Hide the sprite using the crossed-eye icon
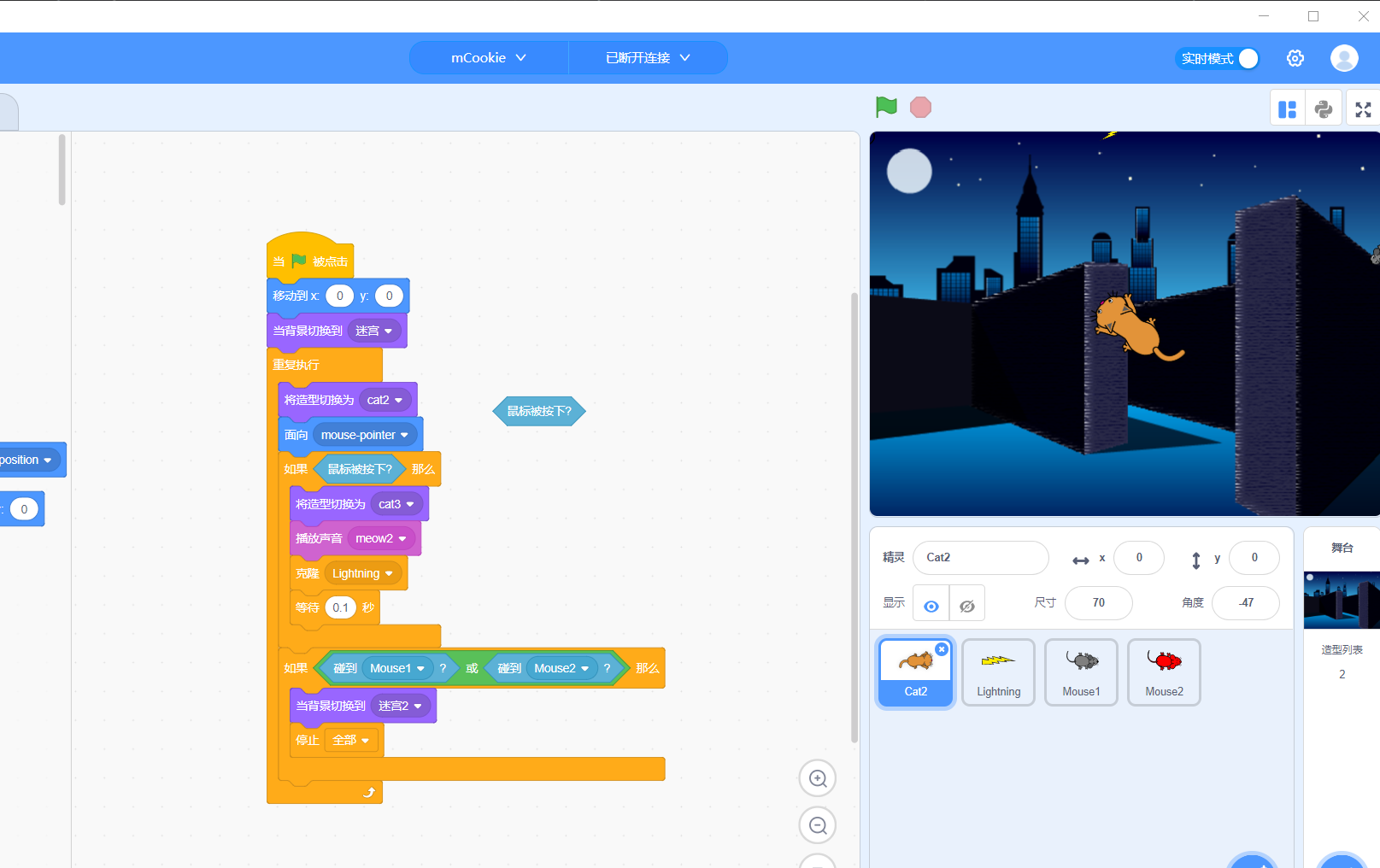The width and height of the screenshot is (1380, 868). (x=967, y=606)
